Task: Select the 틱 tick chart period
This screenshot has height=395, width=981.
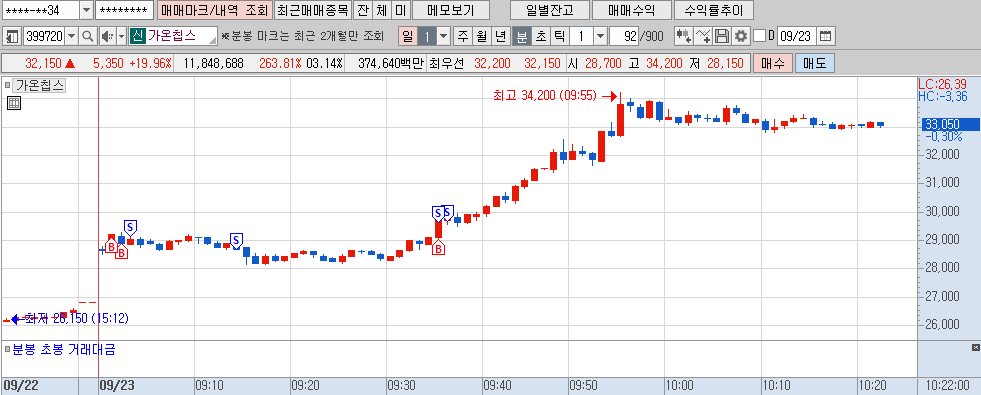Action: [x=559, y=36]
